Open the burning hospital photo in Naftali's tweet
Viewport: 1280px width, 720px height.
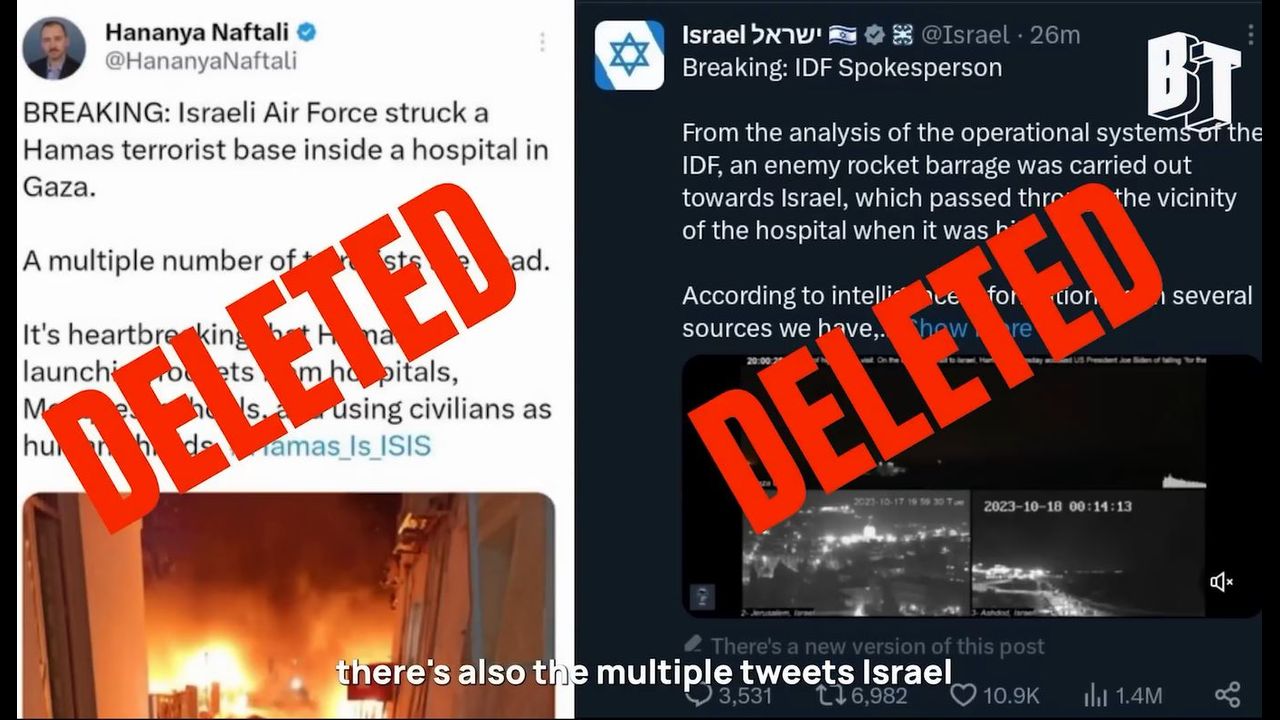pyautogui.click(x=288, y=606)
